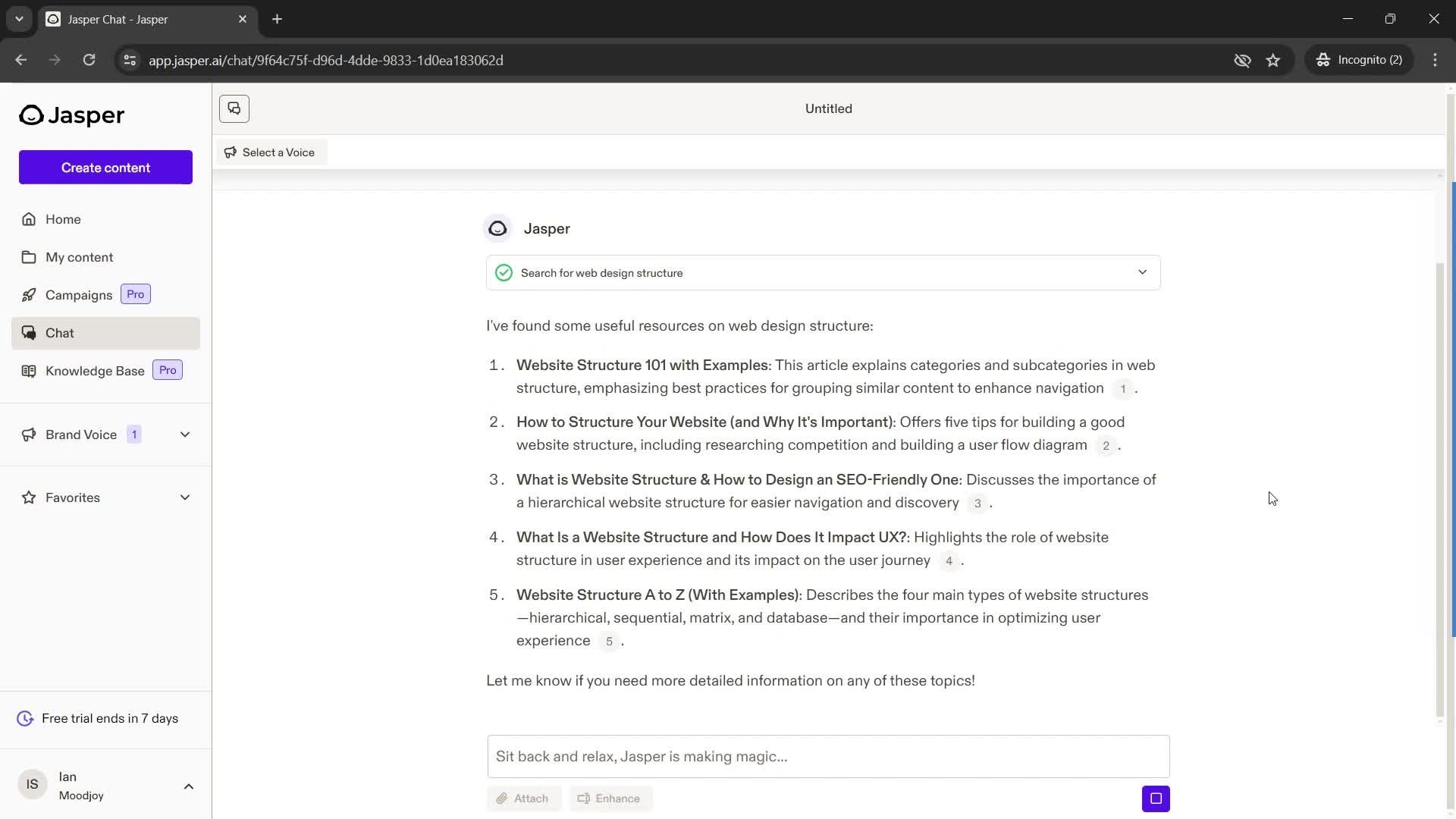The image size is (1456, 819).
Task: Click the green search completed checkmark
Action: (504, 273)
